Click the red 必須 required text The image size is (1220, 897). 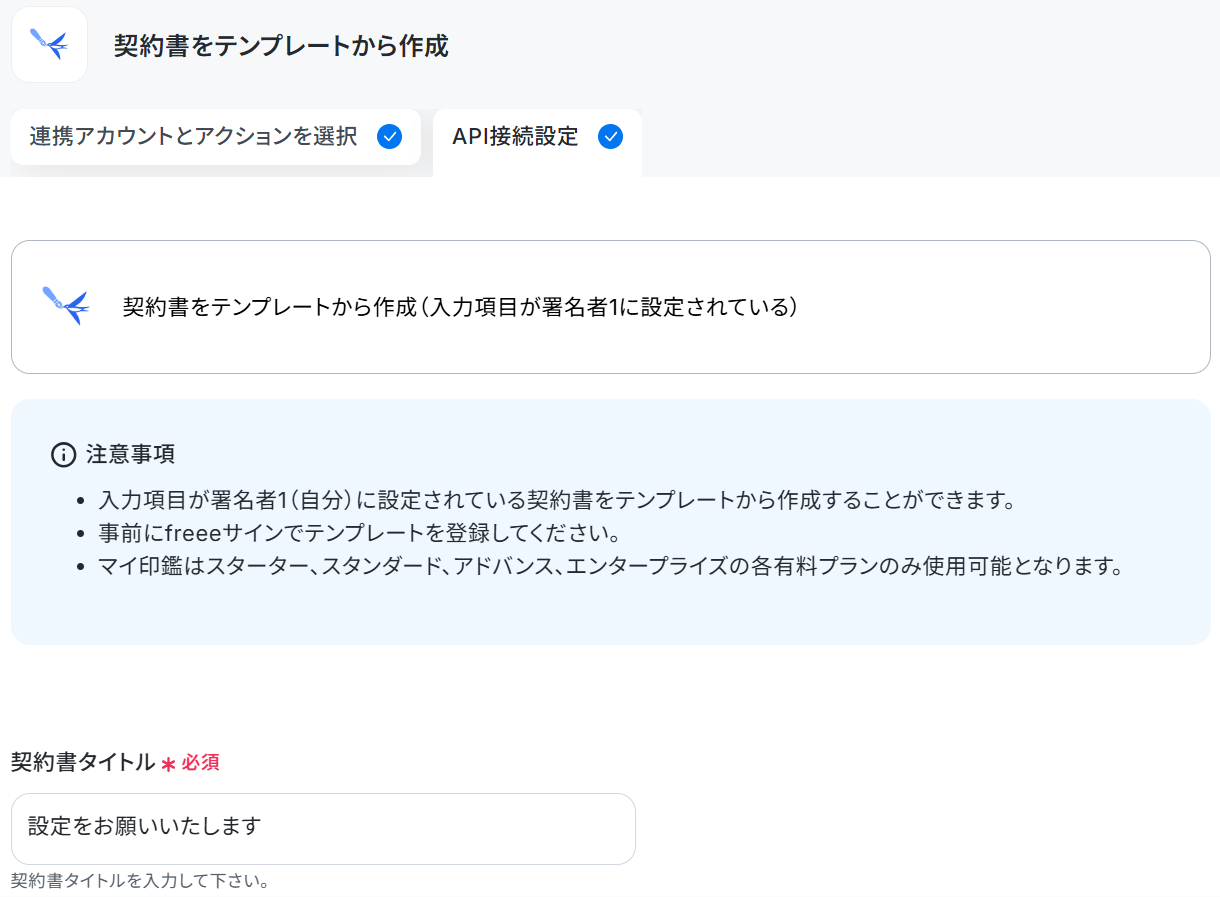pyautogui.click(x=200, y=763)
